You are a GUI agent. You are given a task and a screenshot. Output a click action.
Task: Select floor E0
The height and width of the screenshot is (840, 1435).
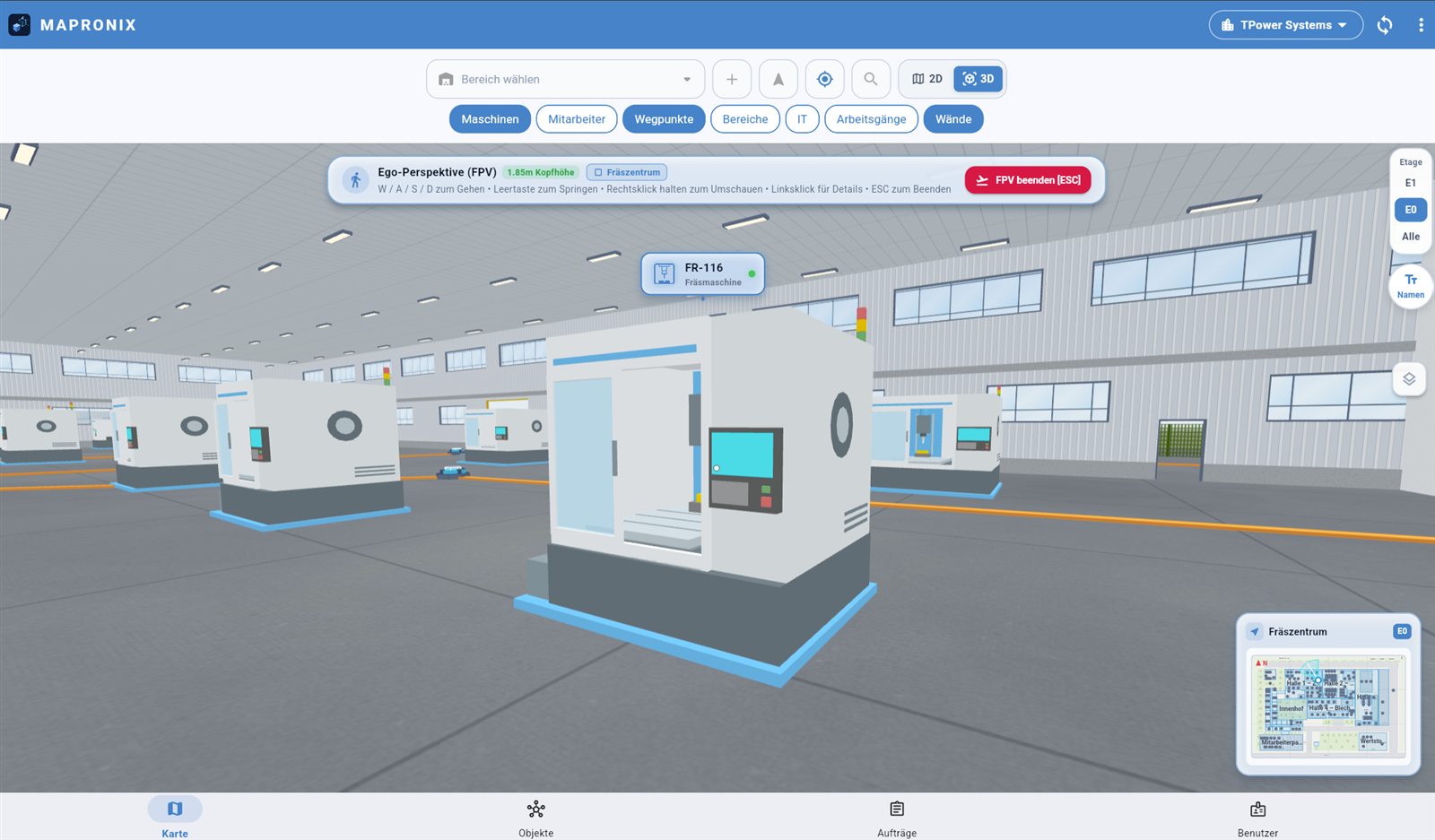pos(1411,210)
